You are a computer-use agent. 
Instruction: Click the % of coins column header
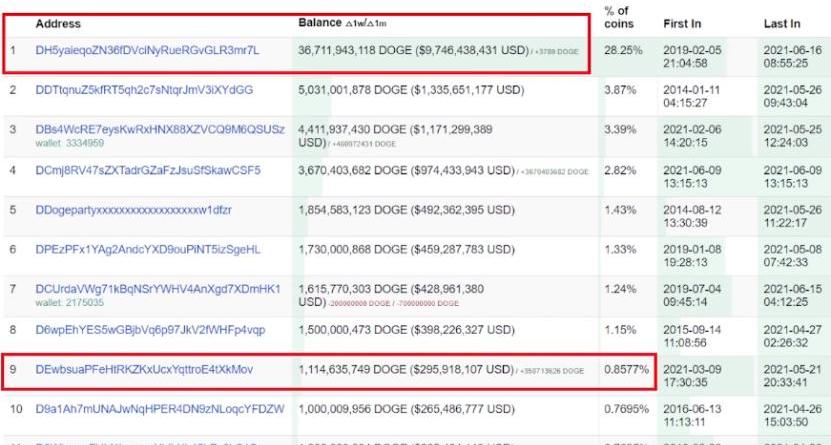click(617, 17)
